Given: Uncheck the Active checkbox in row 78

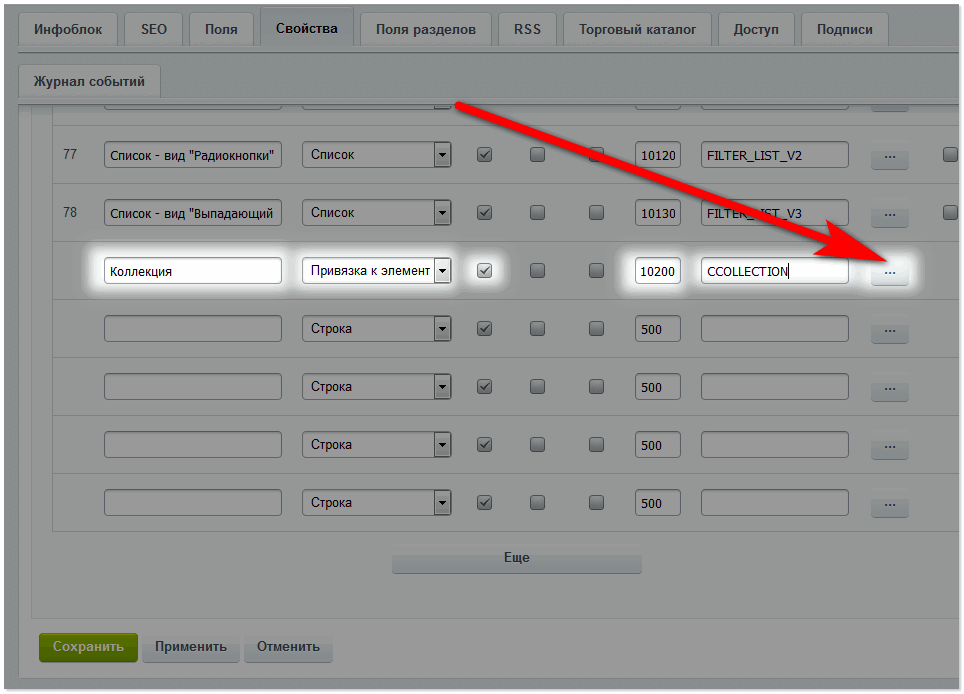Looking at the screenshot, I should [x=484, y=213].
